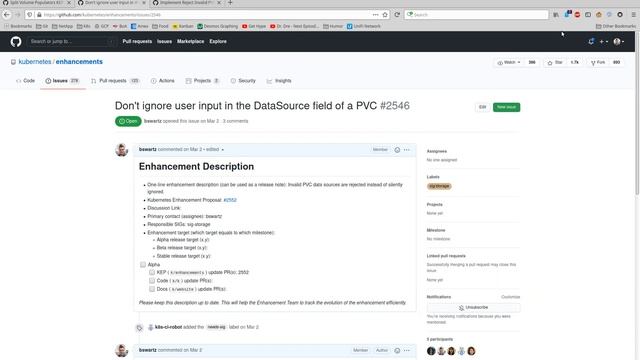
Task: Fork the repository
Action: point(598,62)
